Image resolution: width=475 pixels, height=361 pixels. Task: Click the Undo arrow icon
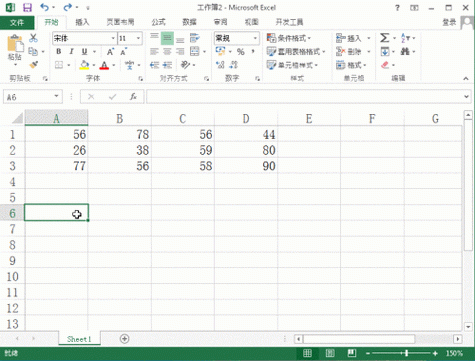[45, 7]
